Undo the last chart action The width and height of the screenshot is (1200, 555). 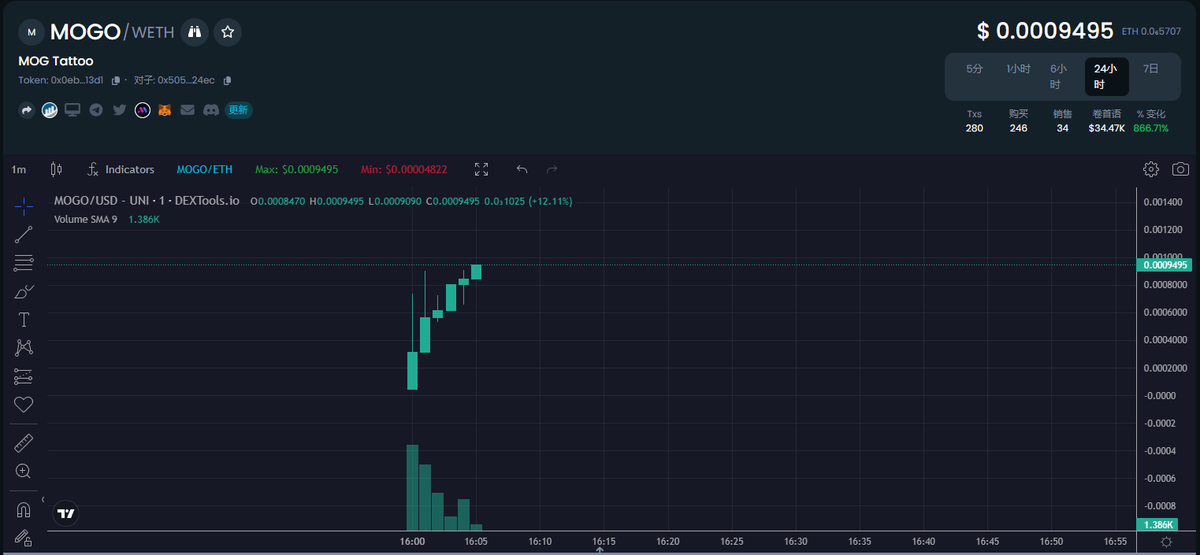[x=522, y=170]
